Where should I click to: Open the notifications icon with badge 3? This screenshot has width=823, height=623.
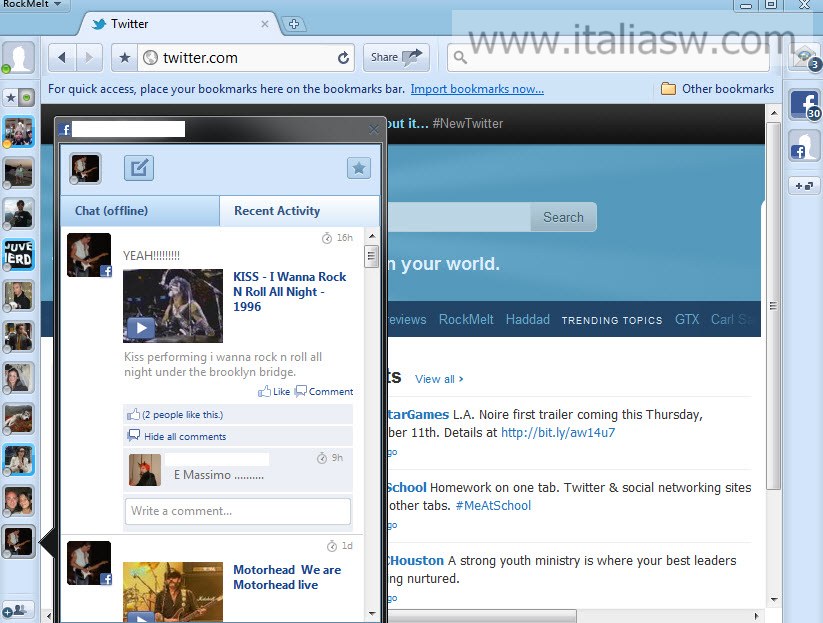click(805, 58)
